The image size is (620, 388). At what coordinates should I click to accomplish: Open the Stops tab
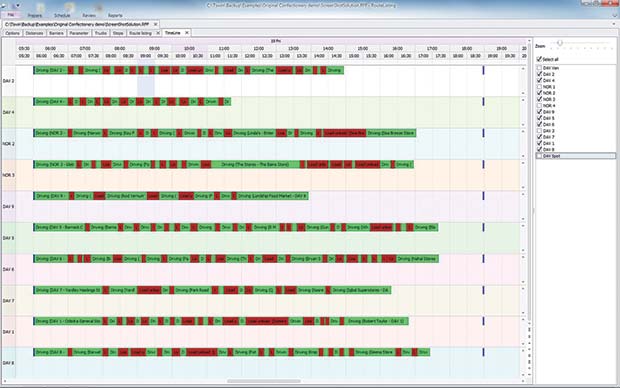(118, 33)
